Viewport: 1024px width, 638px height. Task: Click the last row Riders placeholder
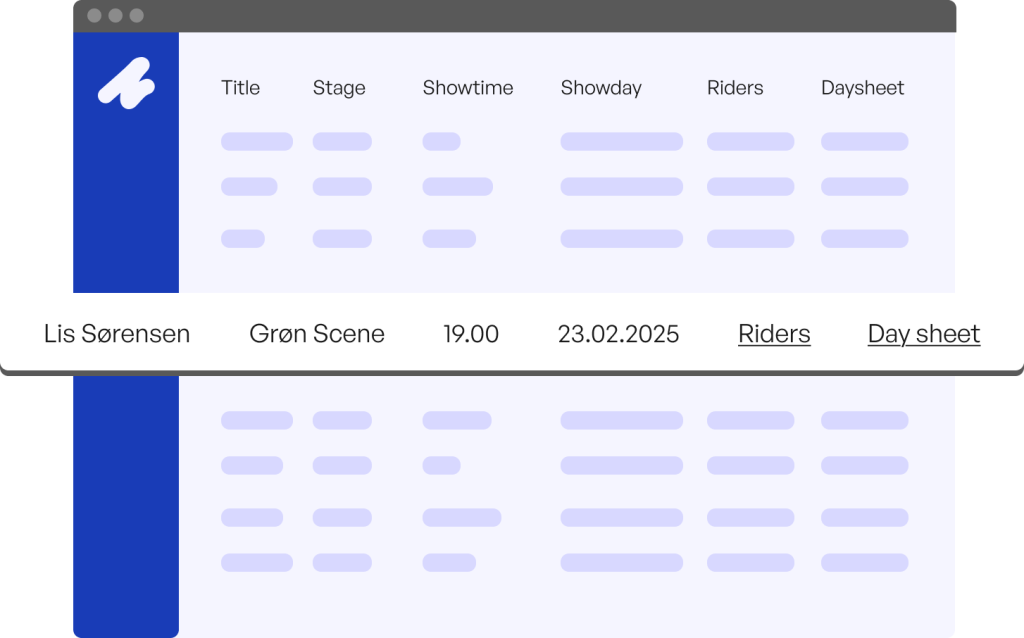pos(750,562)
